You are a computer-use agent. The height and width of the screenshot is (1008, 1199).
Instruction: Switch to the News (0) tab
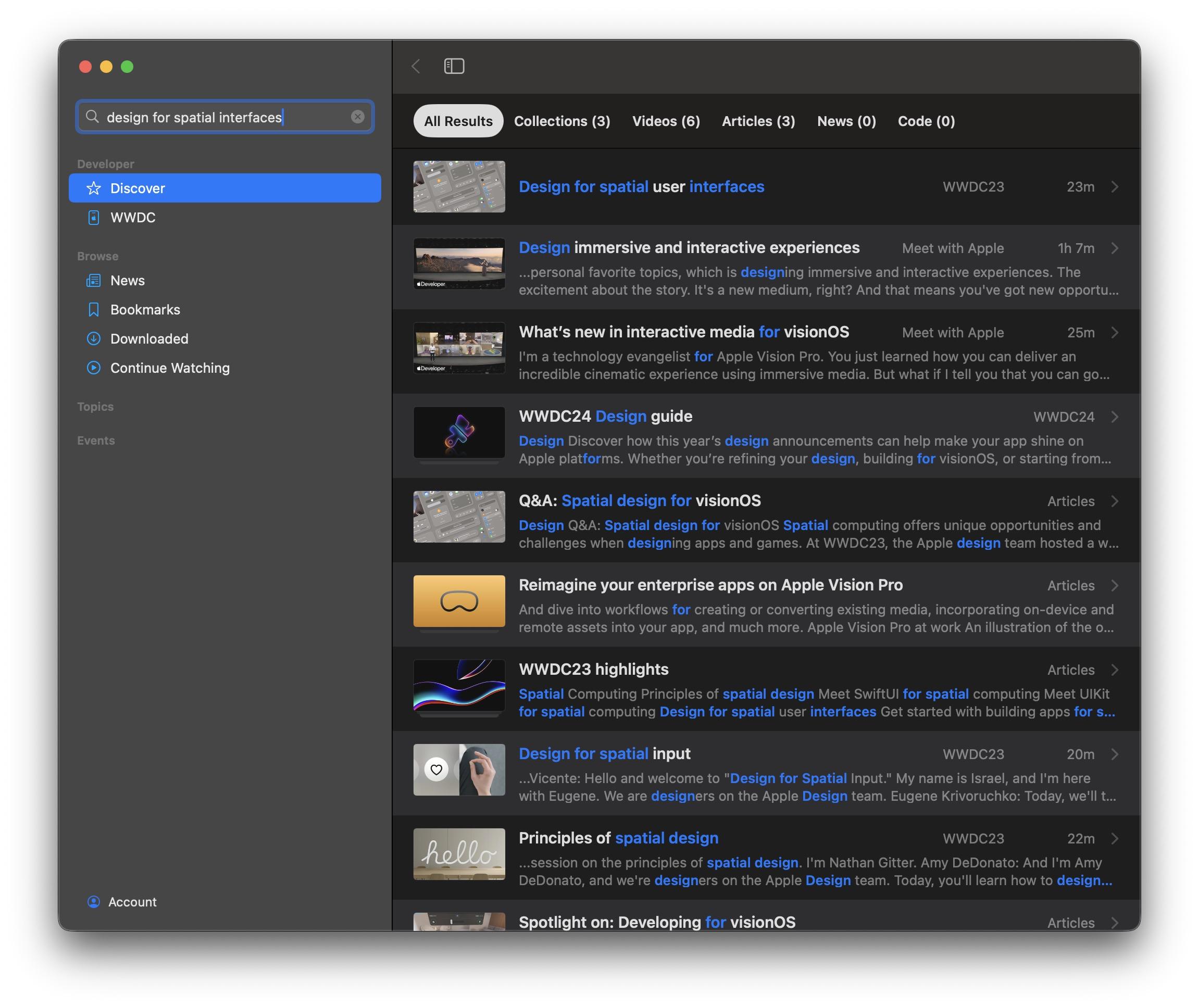(x=847, y=121)
